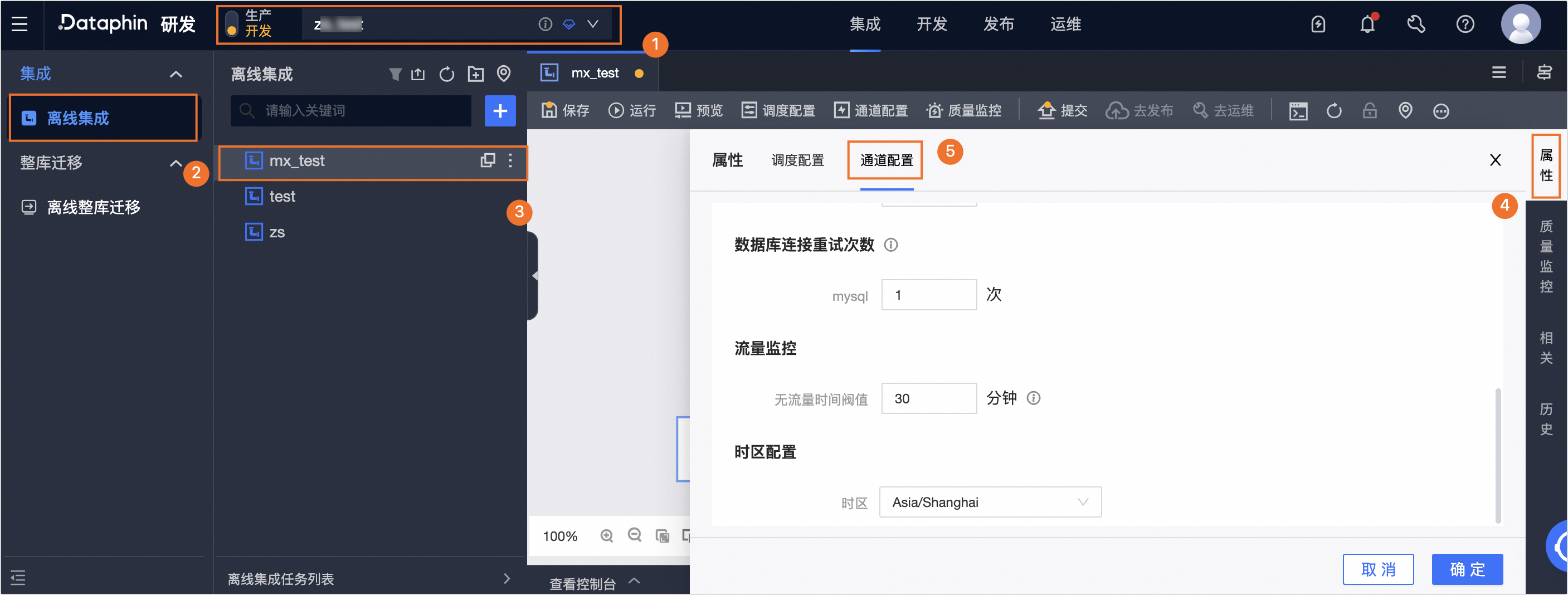This screenshot has width=1568, height=595.
Task: Select the test task in the list
Action: click(x=282, y=197)
